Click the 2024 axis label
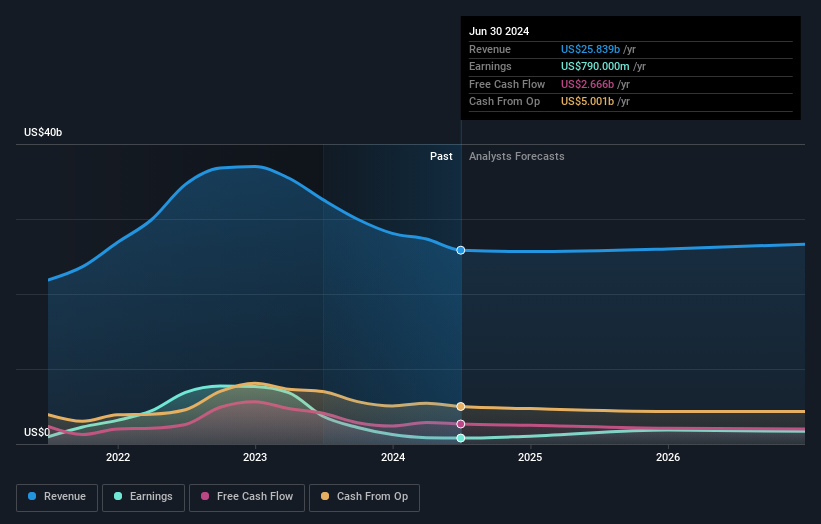Screen dimensions: 821x524 (393, 458)
